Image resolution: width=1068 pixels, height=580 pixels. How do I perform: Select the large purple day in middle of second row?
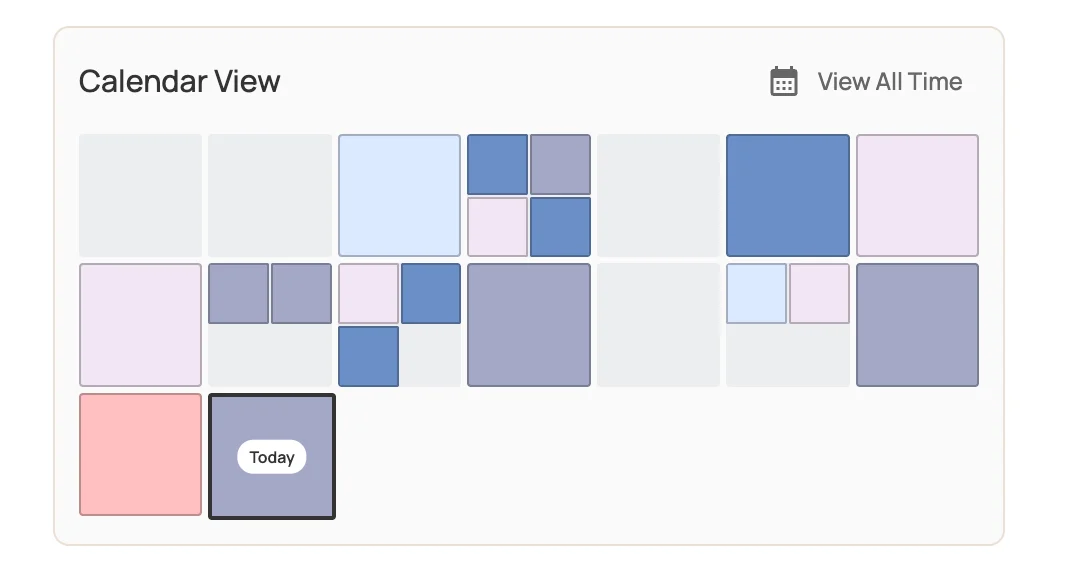pyautogui.click(x=529, y=325)
